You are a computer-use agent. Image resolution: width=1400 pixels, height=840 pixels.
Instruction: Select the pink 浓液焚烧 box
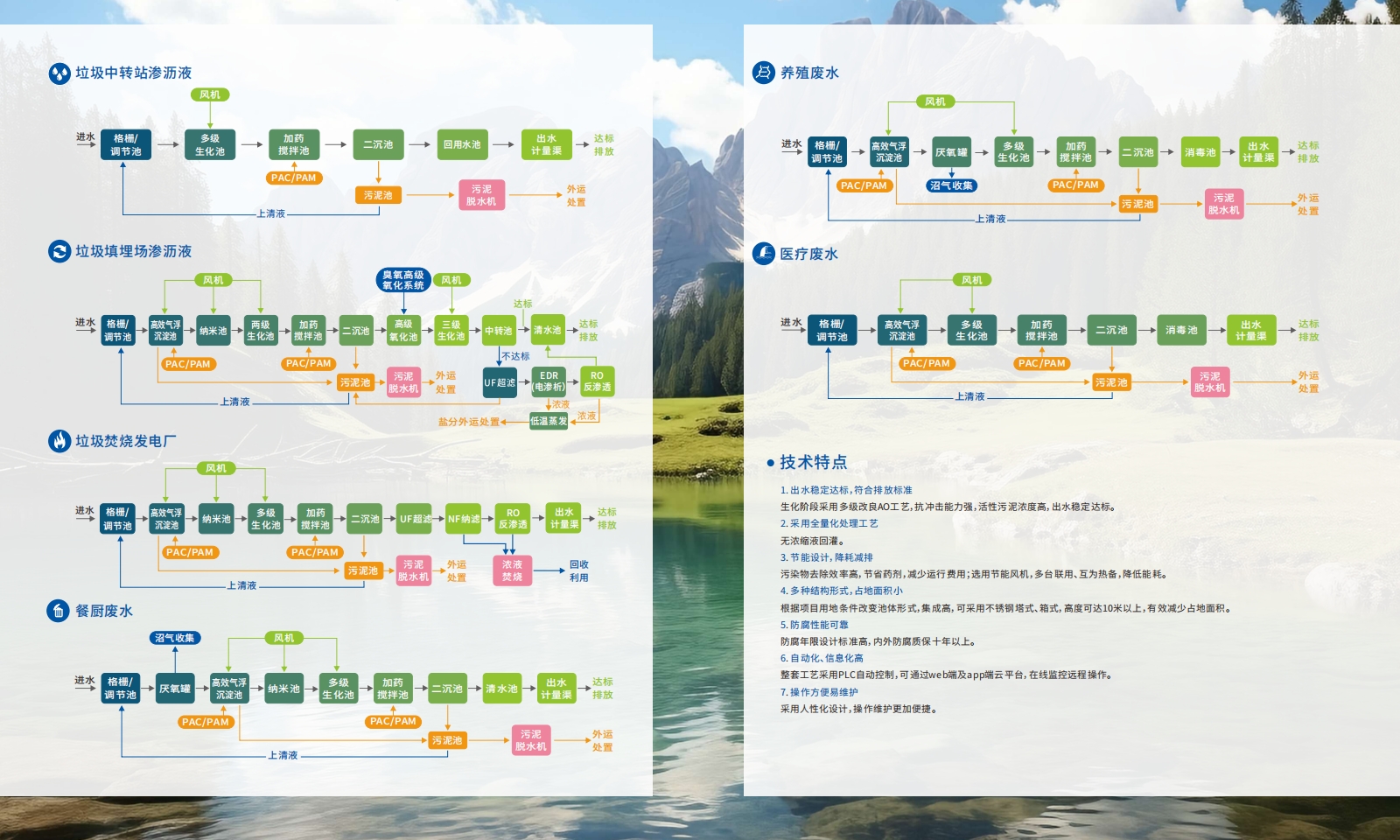coord(512,570)
